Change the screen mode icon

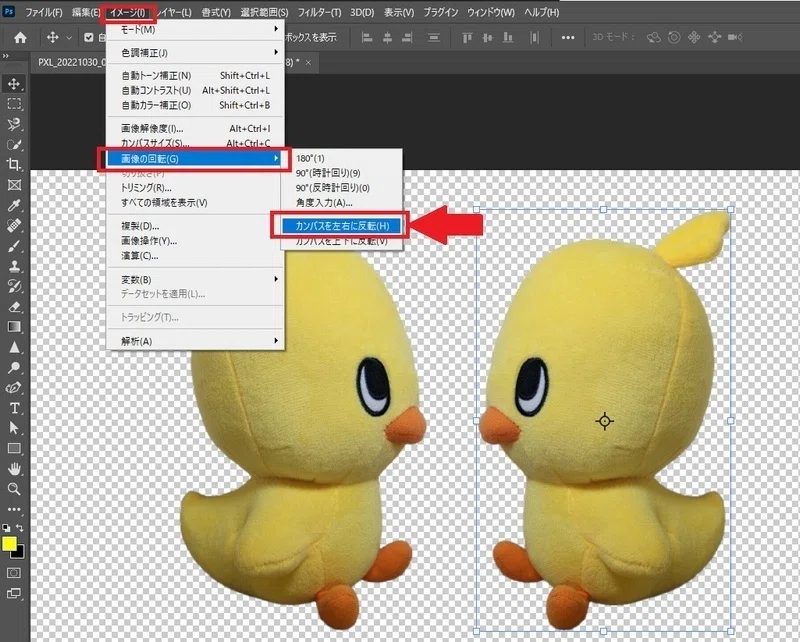14,594
